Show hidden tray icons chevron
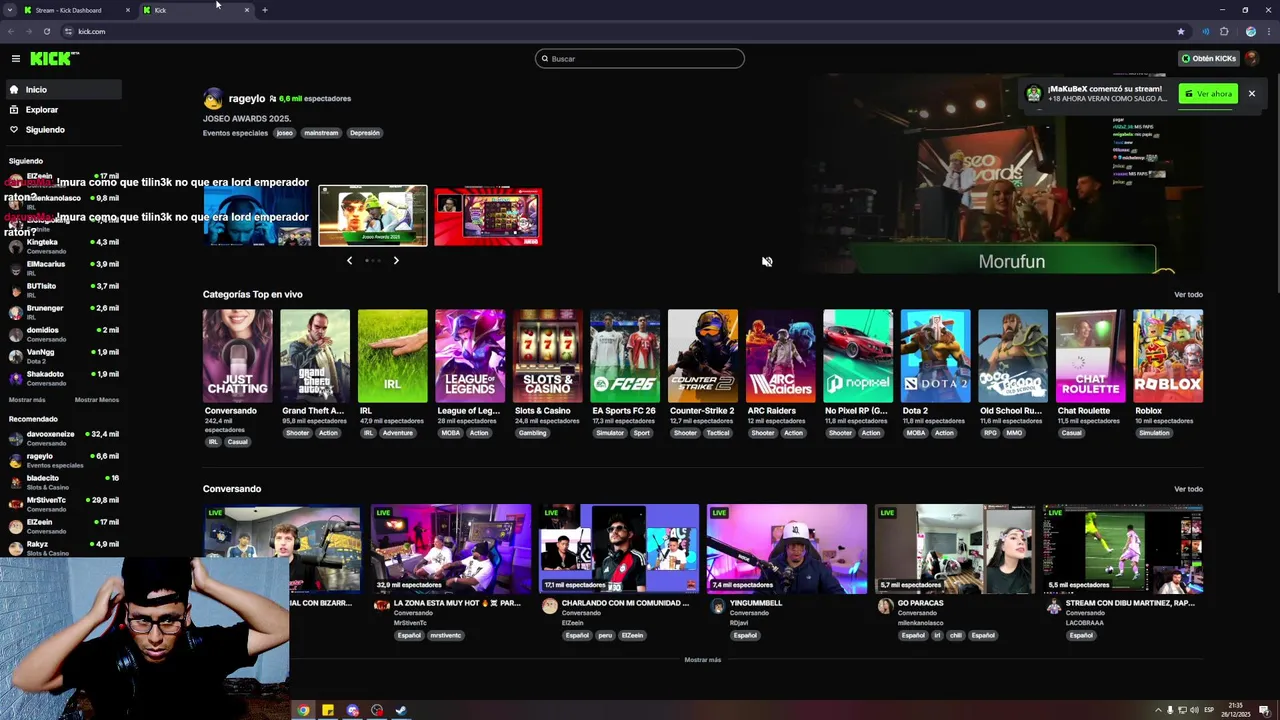This screenshot has height=720, width=1280. (x=1159, y=711)
